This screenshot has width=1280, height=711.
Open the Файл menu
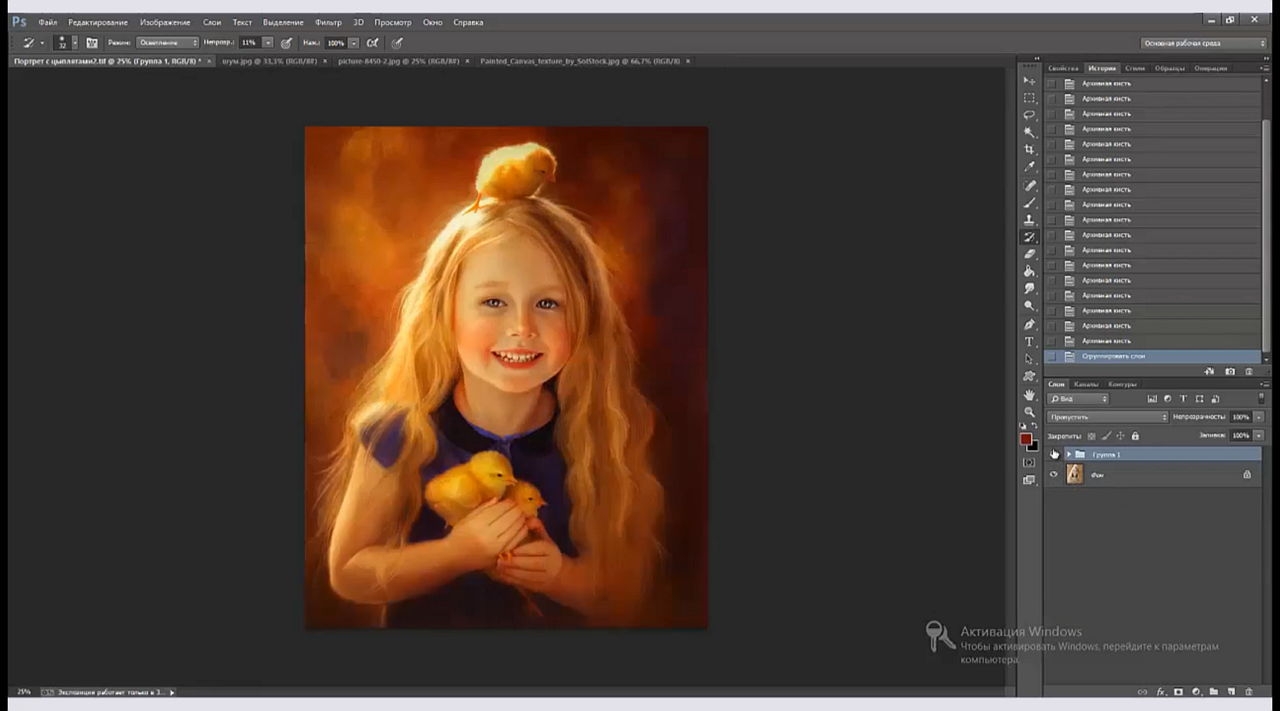[48, 22]
